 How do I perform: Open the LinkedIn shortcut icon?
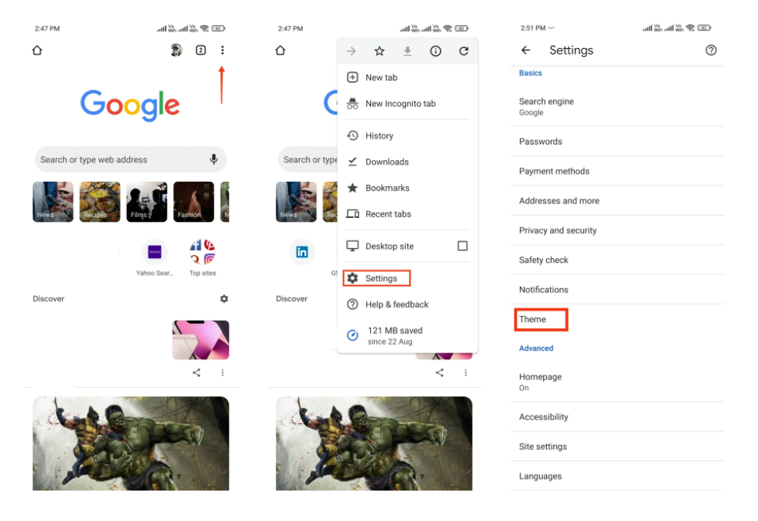point(302,252)
